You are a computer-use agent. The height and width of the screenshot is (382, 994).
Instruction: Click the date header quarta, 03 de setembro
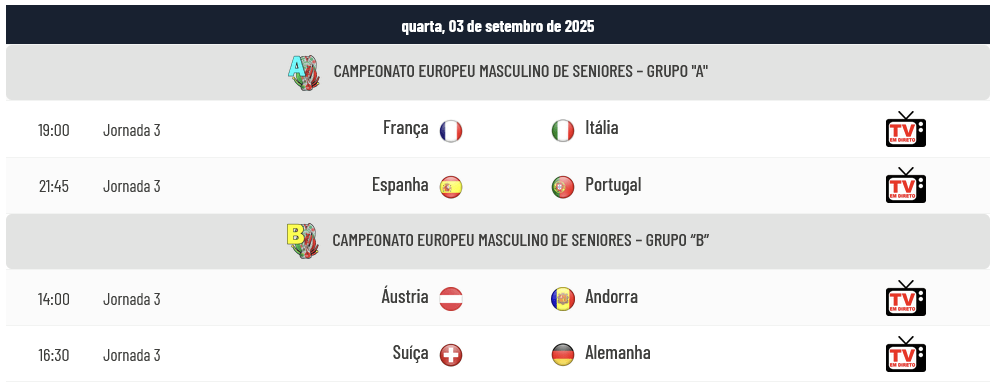(x=498, y=27)
